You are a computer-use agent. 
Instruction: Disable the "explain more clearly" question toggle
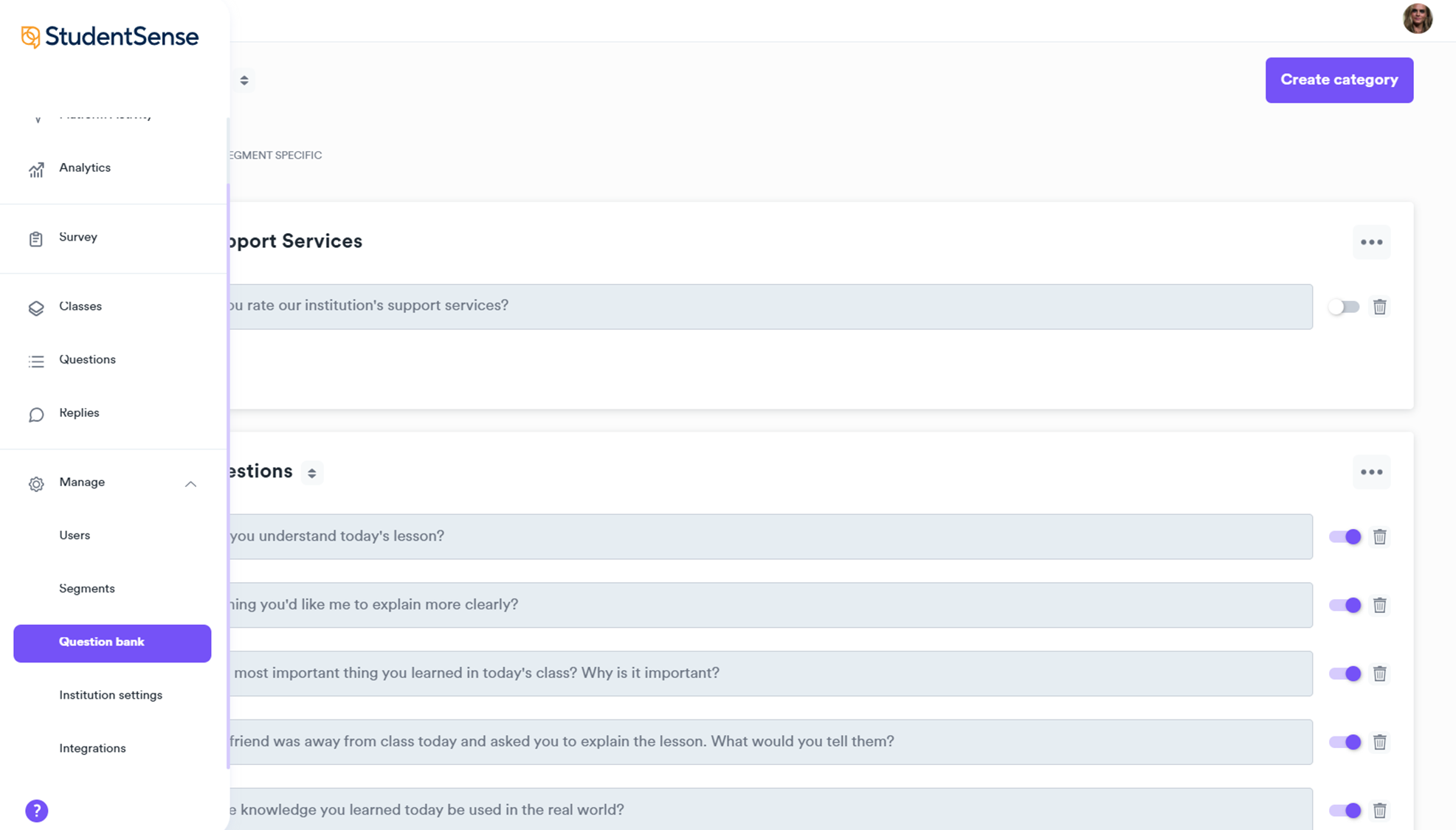pyautogui.click(x=1345, y=605)
